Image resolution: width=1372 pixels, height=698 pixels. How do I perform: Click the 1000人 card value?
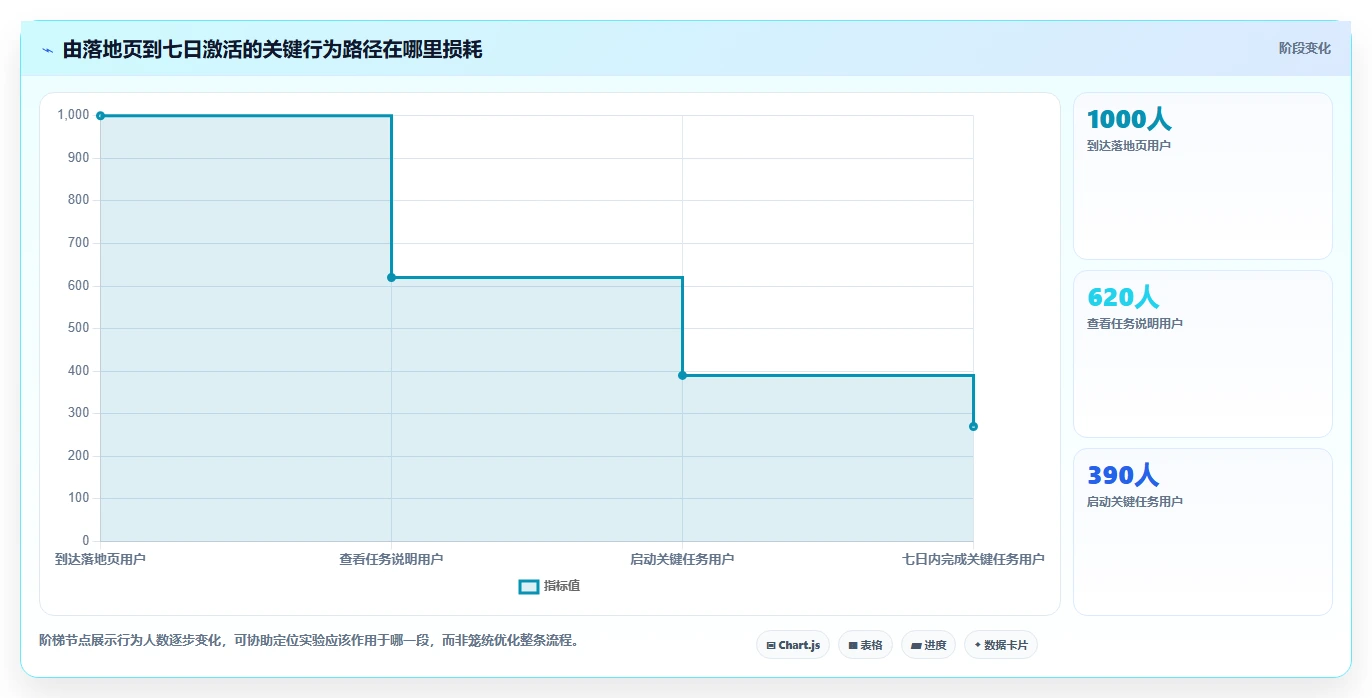pyautogui.click(x=1129, y=119)
